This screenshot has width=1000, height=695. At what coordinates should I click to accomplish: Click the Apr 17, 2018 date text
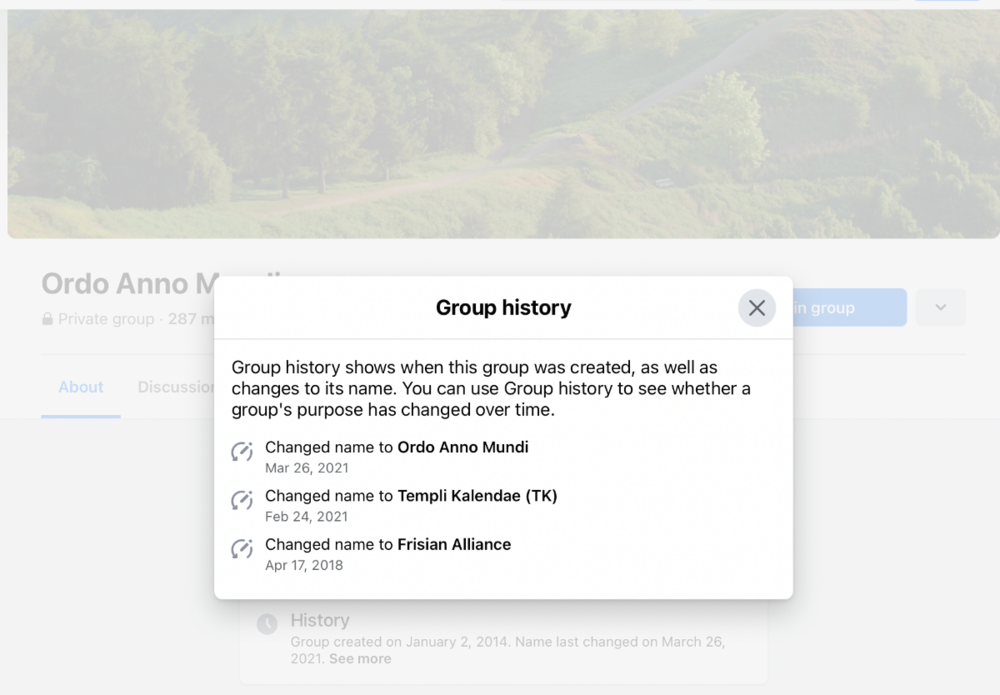click(x=304, y=565)
